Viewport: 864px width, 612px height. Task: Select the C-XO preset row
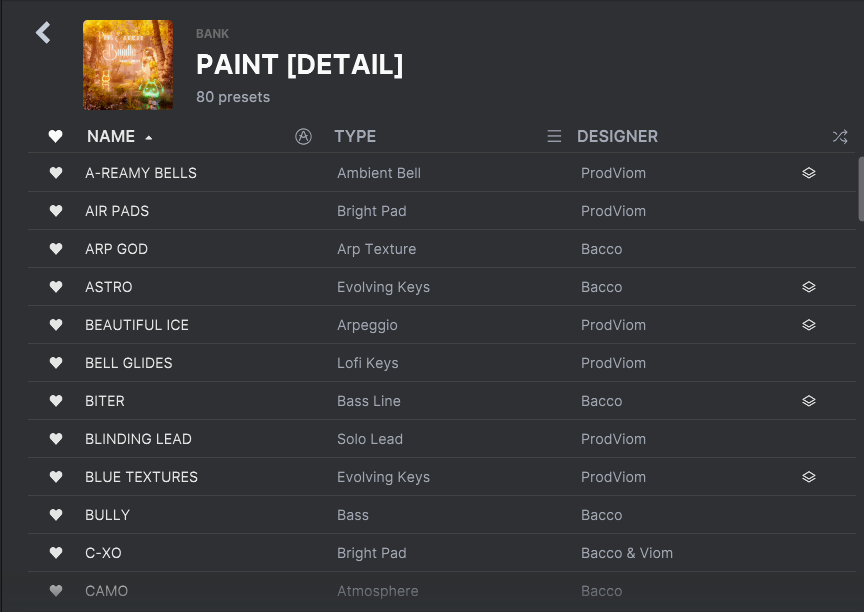[441, 553]
